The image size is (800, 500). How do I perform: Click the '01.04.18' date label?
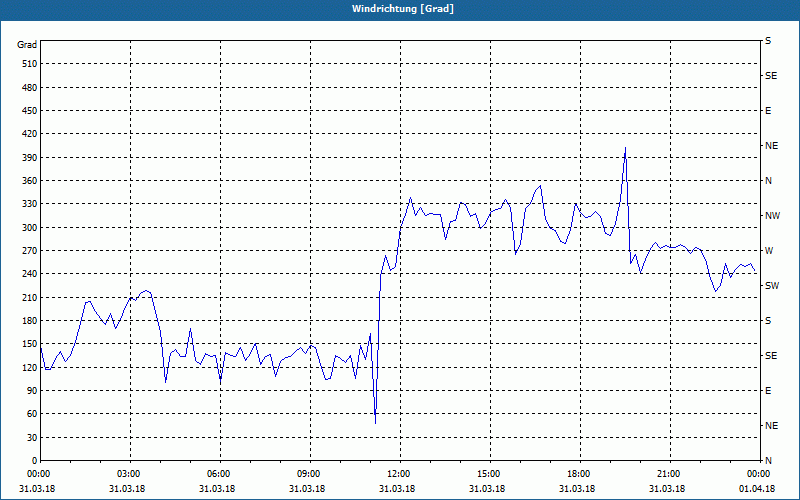pos(757,489)
